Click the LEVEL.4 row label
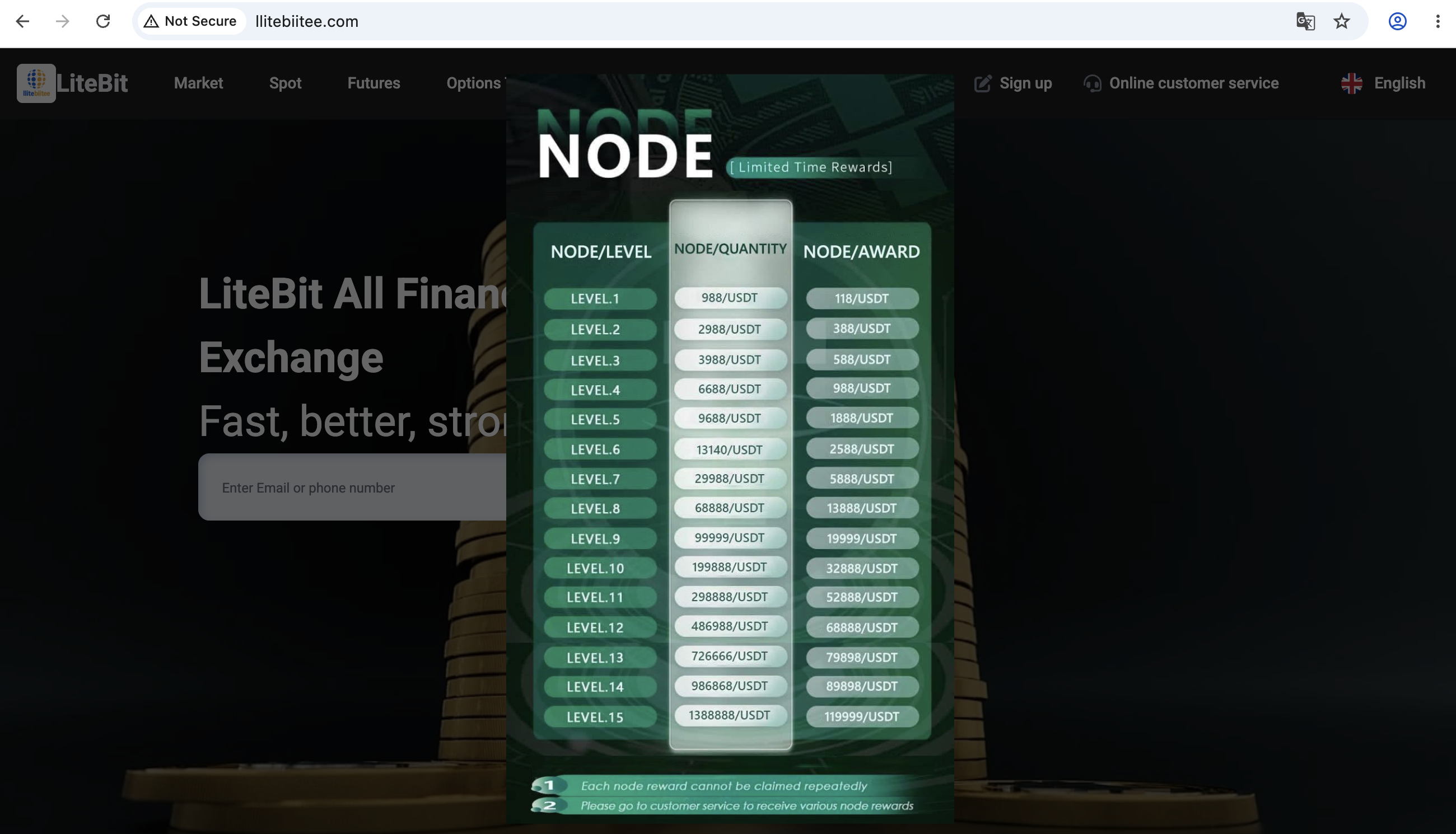 (600, 390)
